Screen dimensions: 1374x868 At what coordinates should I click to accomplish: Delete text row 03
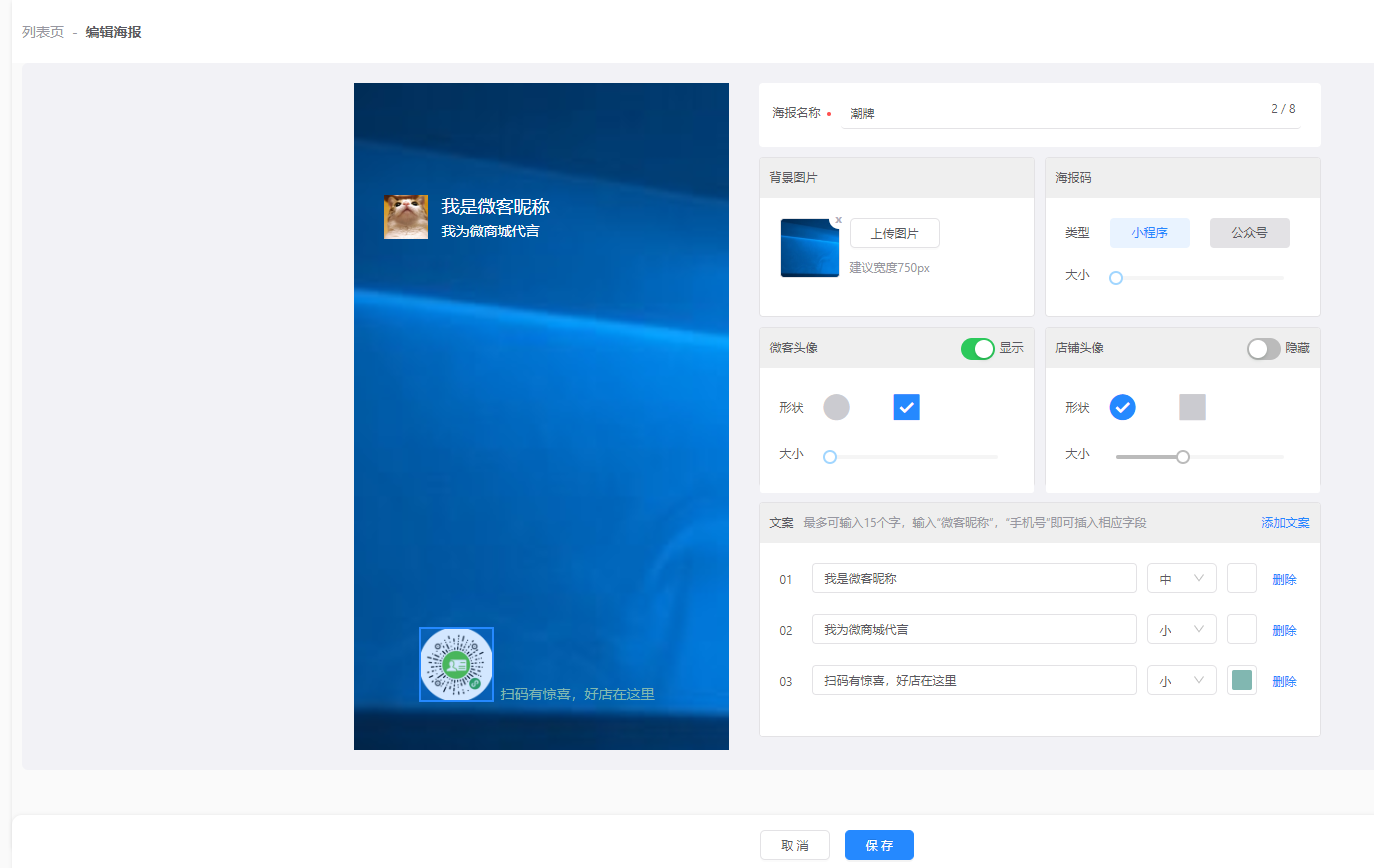coord(1284,681)
